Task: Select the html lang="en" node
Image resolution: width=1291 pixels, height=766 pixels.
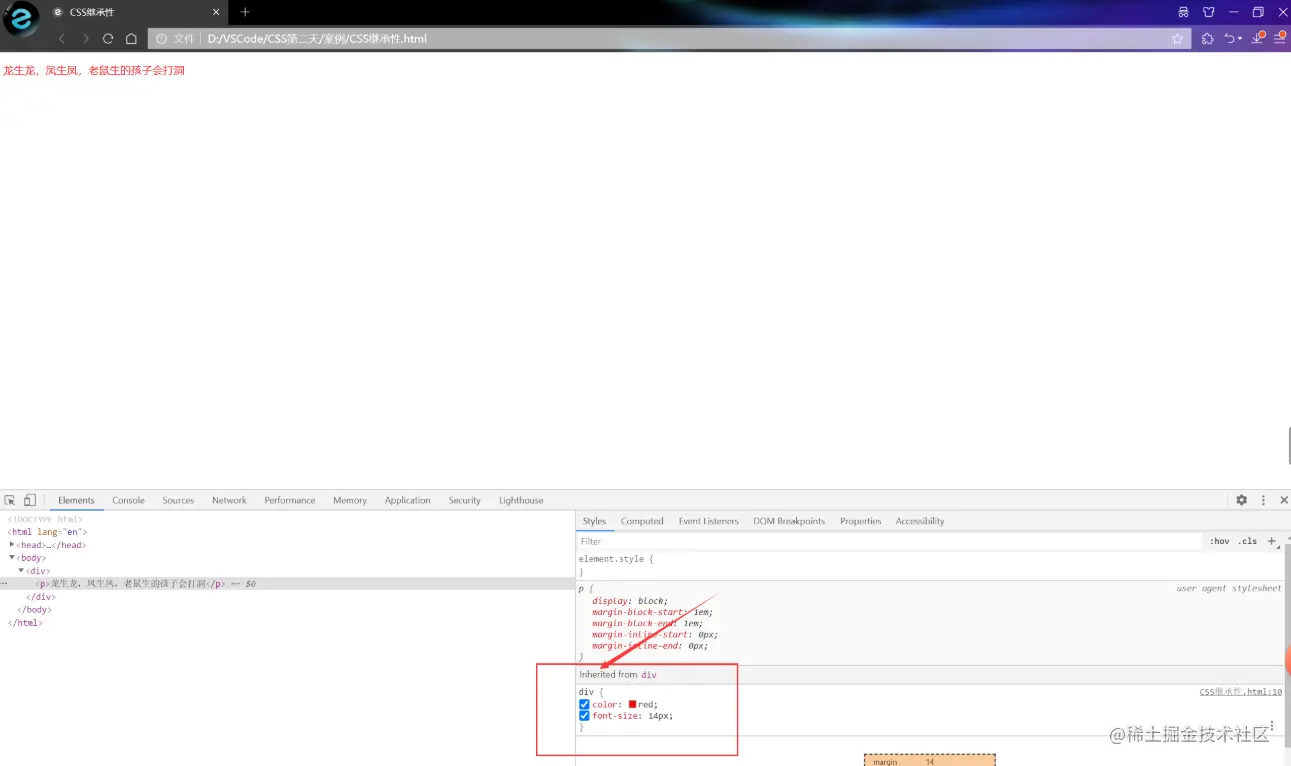Action: click(x=47, y=532)
